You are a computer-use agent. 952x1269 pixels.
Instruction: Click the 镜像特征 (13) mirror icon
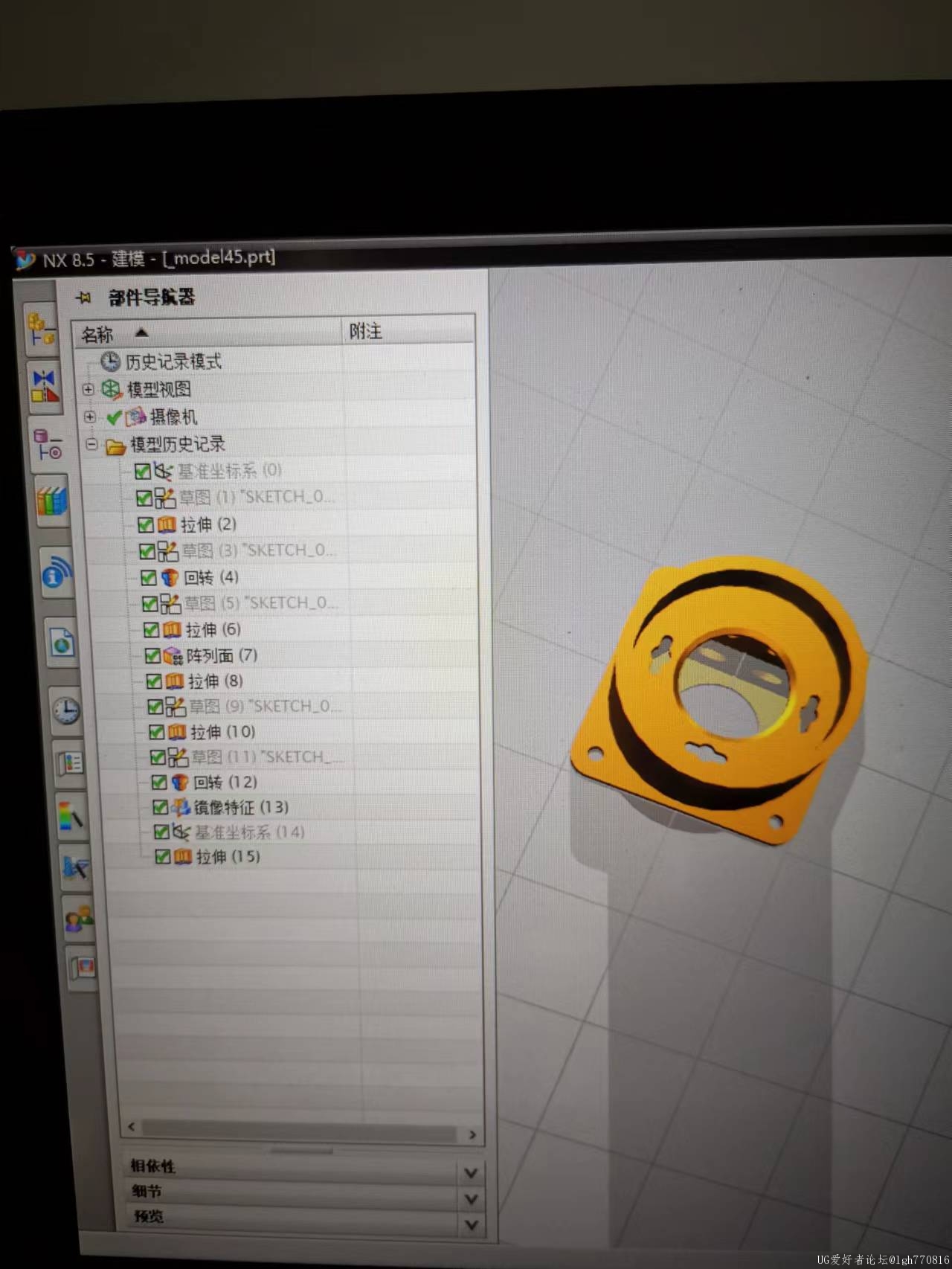pos(181,807)
